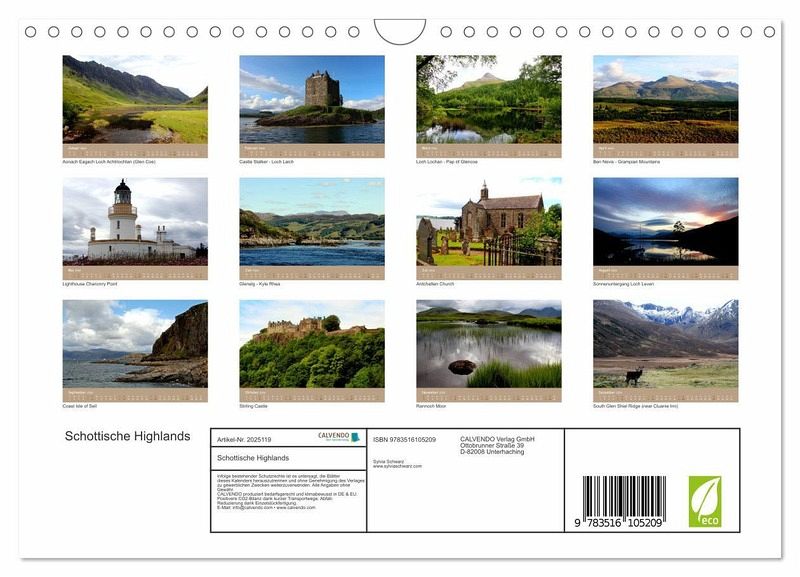Open the Aonach Eagach valley photo
Image resolution: width=800 pixels, height=577 pixels.
coord(135,99)
